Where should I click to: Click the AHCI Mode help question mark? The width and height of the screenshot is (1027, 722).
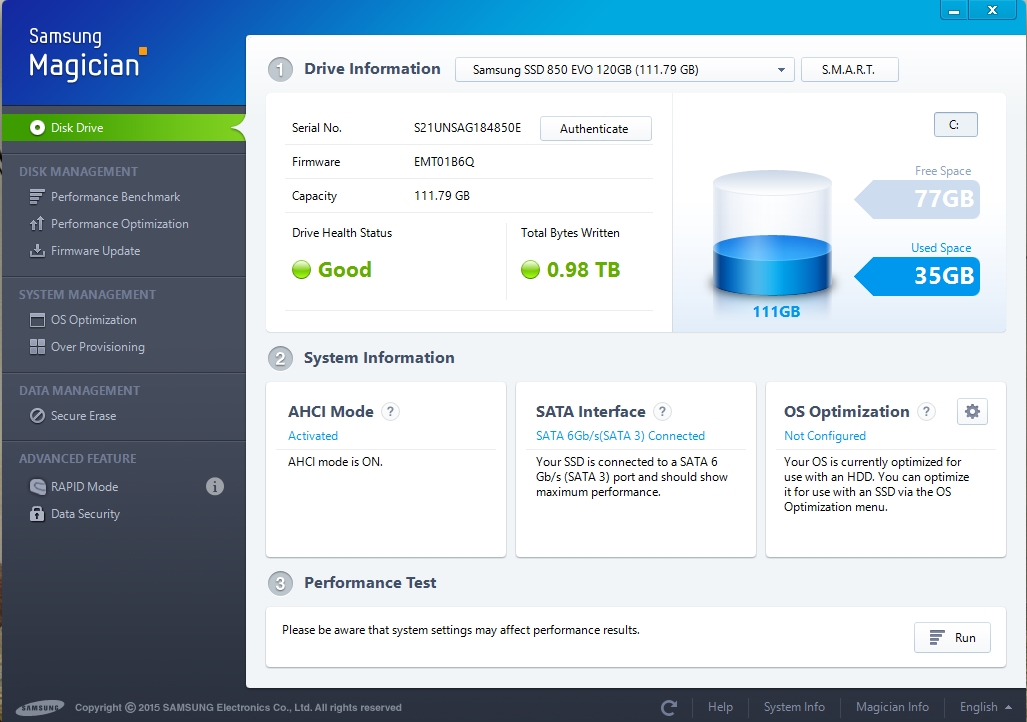click(x=391, y=411)
